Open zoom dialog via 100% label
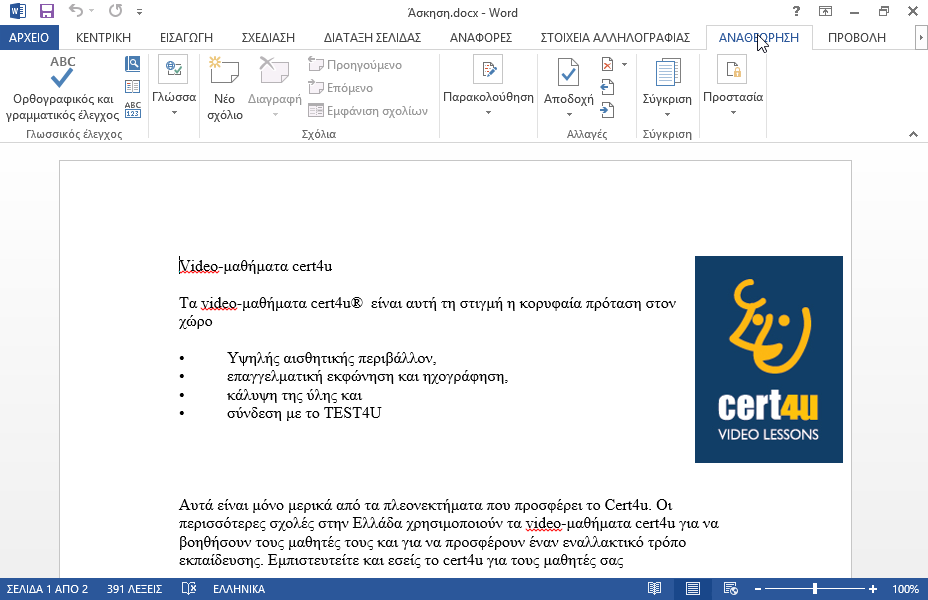Image resolution: width=928 pixels, height=600 pixels. [905, 589]
